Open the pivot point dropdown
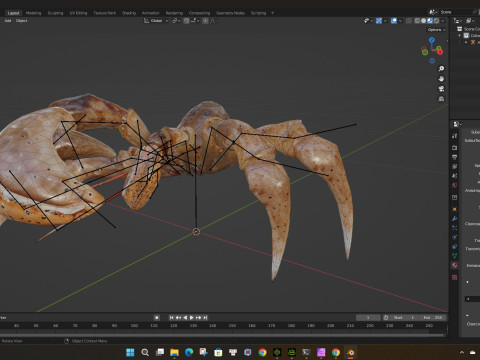Screen dimensions: 480x360 176,21
